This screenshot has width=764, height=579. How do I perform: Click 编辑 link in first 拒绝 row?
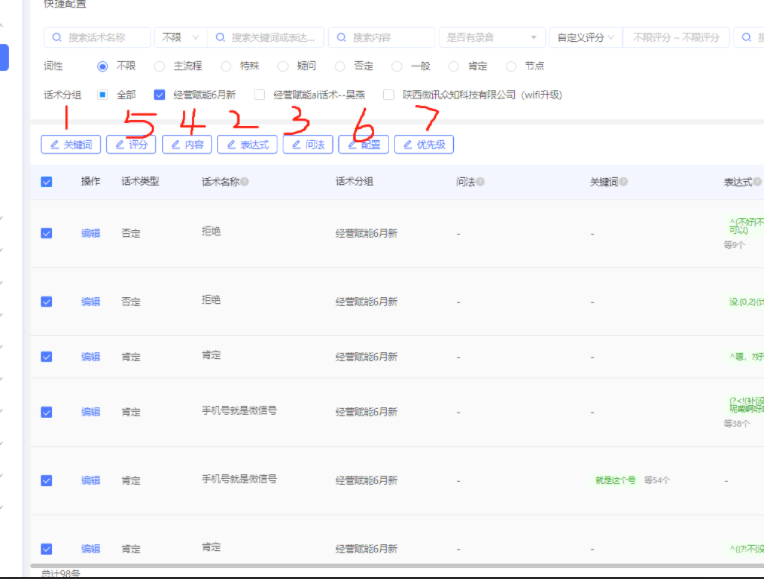pos(90,233)
